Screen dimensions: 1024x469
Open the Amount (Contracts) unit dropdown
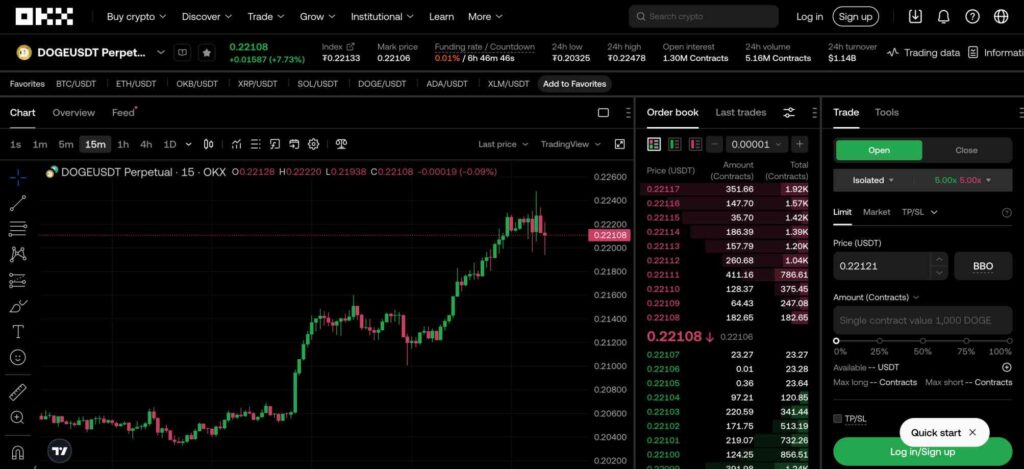tap(876, 297)
